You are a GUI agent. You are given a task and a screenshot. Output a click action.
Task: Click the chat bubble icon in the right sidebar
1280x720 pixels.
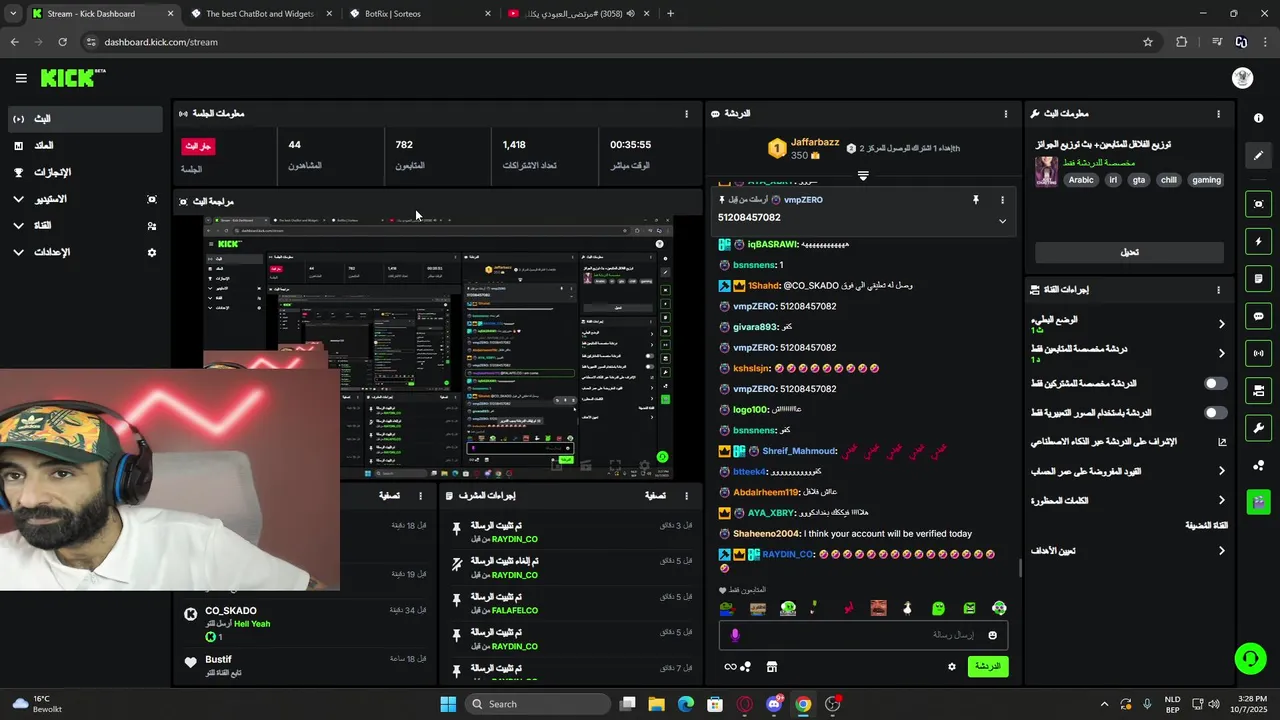[1258, 316]
